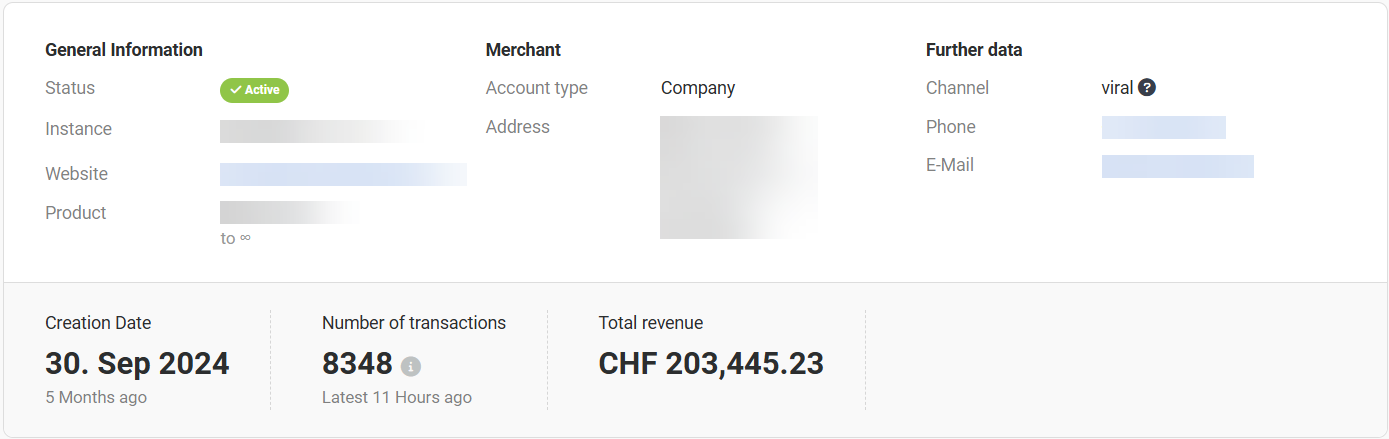Click the 8348 transactions number
The width and height of the screenshot is (1389, 439).
pyautogui.click(x=357, y=363)
